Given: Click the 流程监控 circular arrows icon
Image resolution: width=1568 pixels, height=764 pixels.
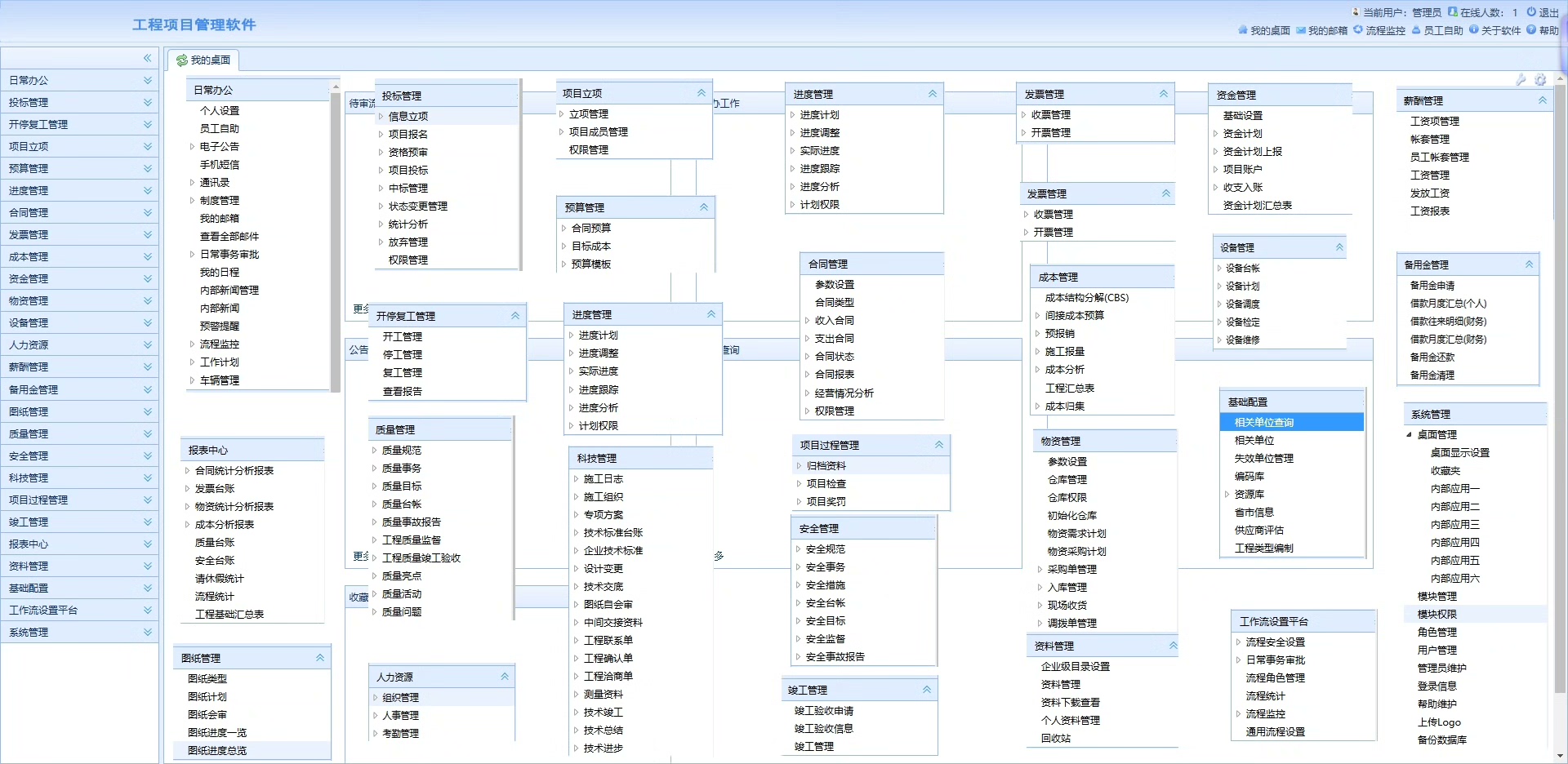Looking at the screenshot, I should 1358,30.
